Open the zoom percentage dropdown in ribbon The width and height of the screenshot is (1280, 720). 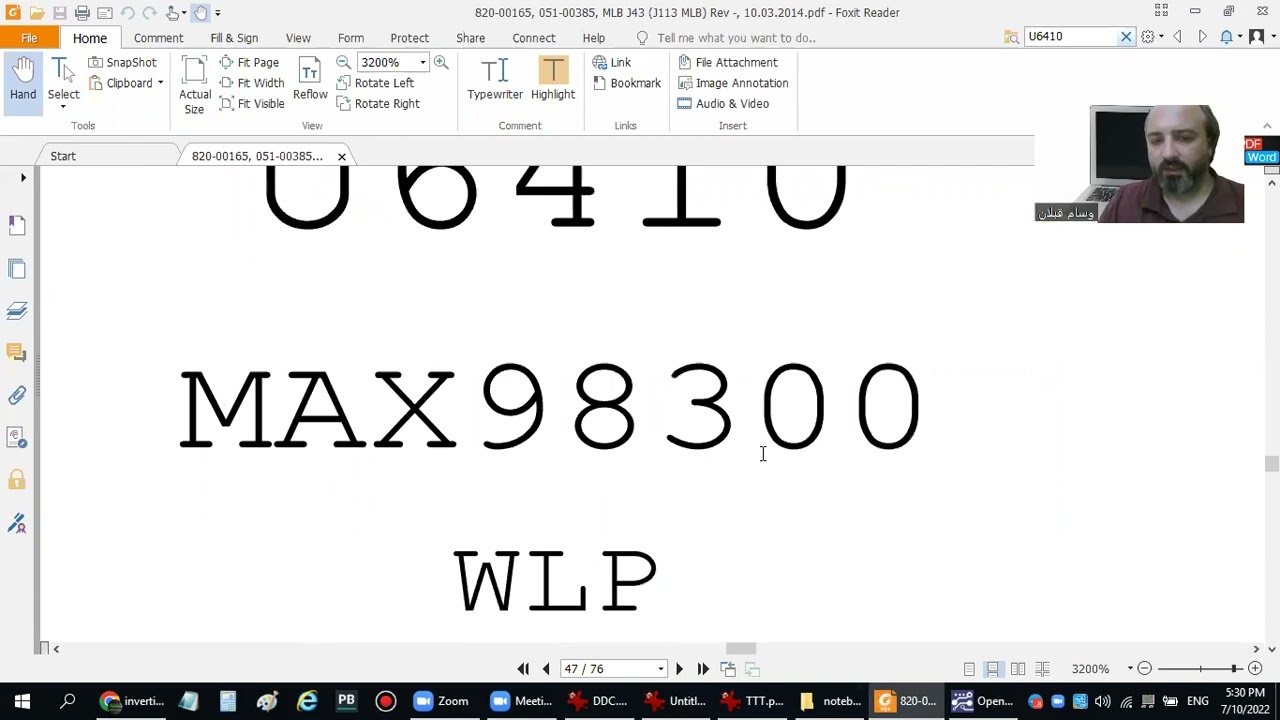click(422, 62)
